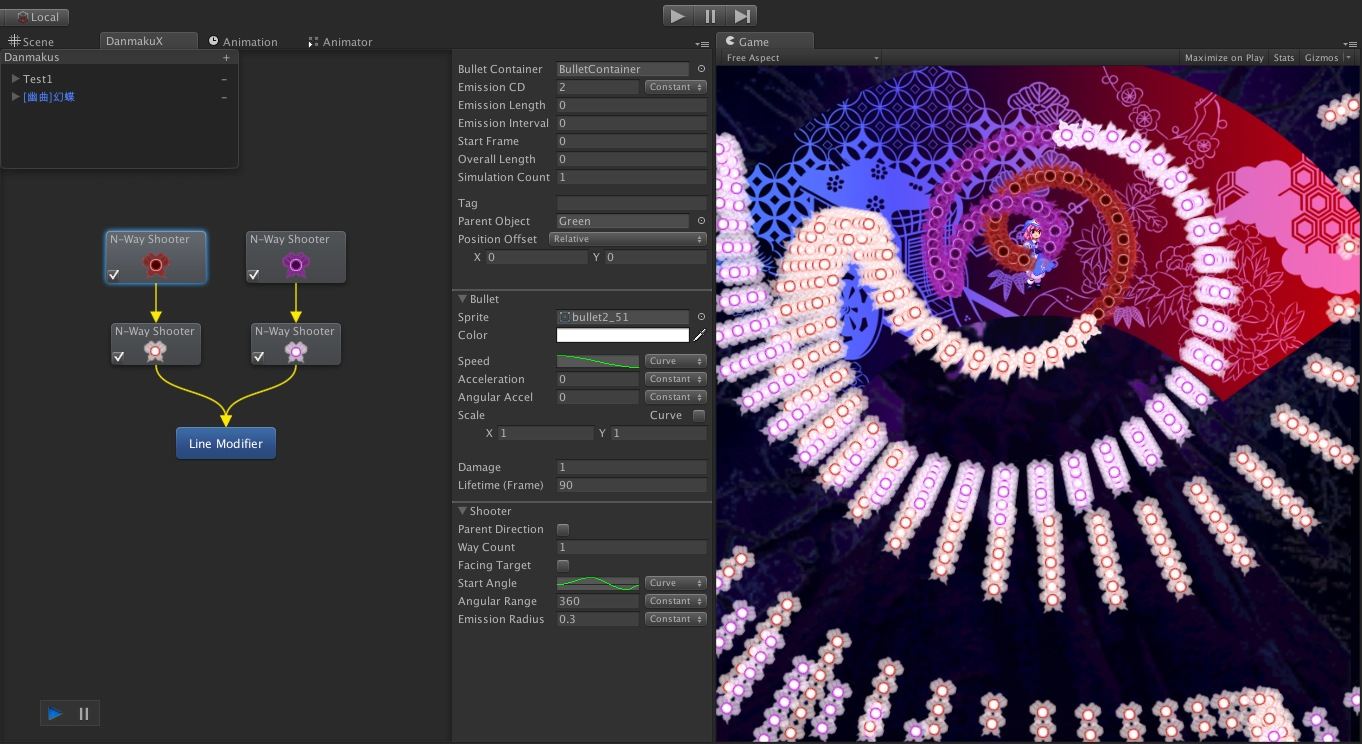Open the Acceleration Constant dropdown

[x=675, y=379]
